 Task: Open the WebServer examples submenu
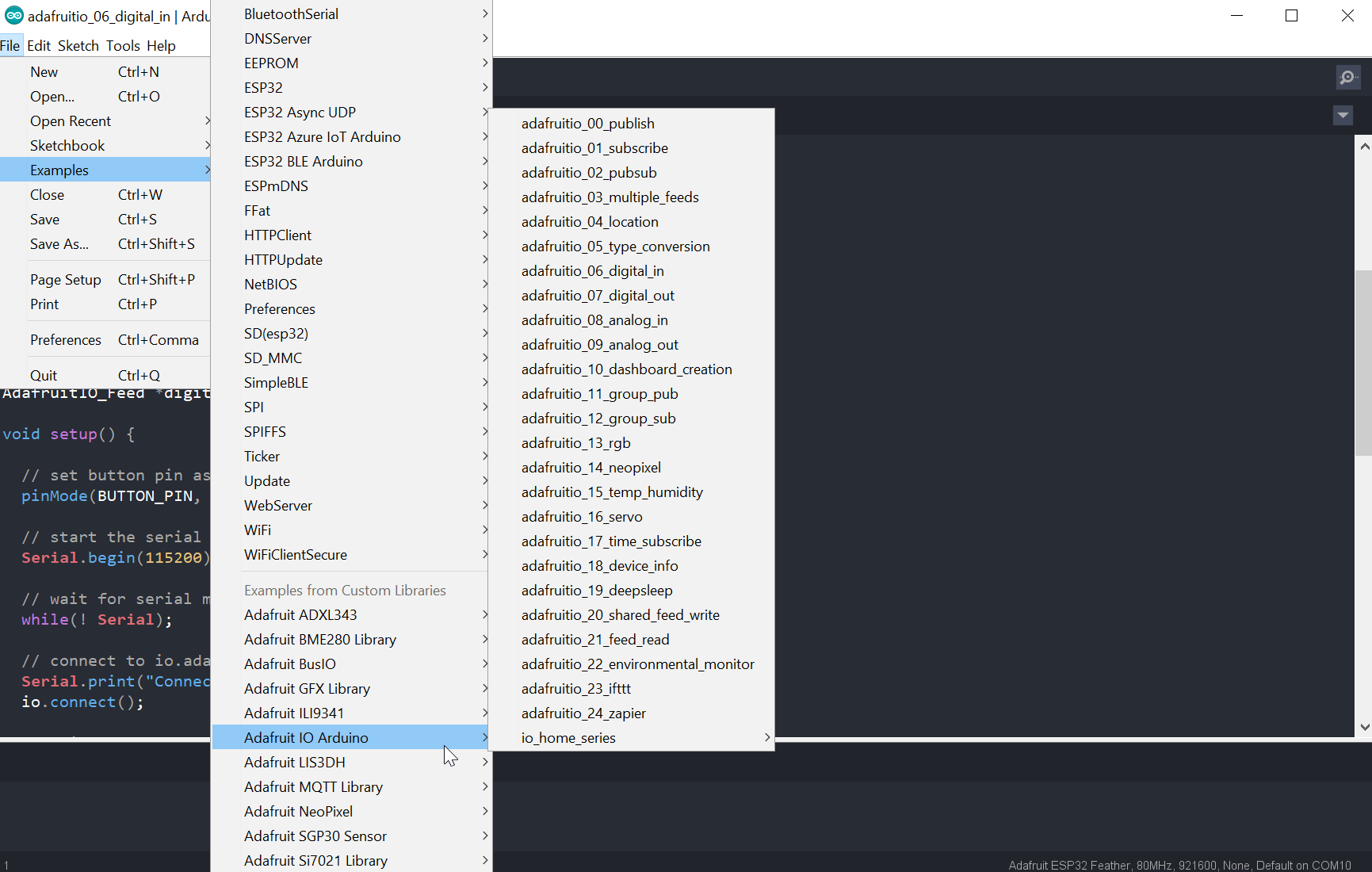[x=352, y=506]
